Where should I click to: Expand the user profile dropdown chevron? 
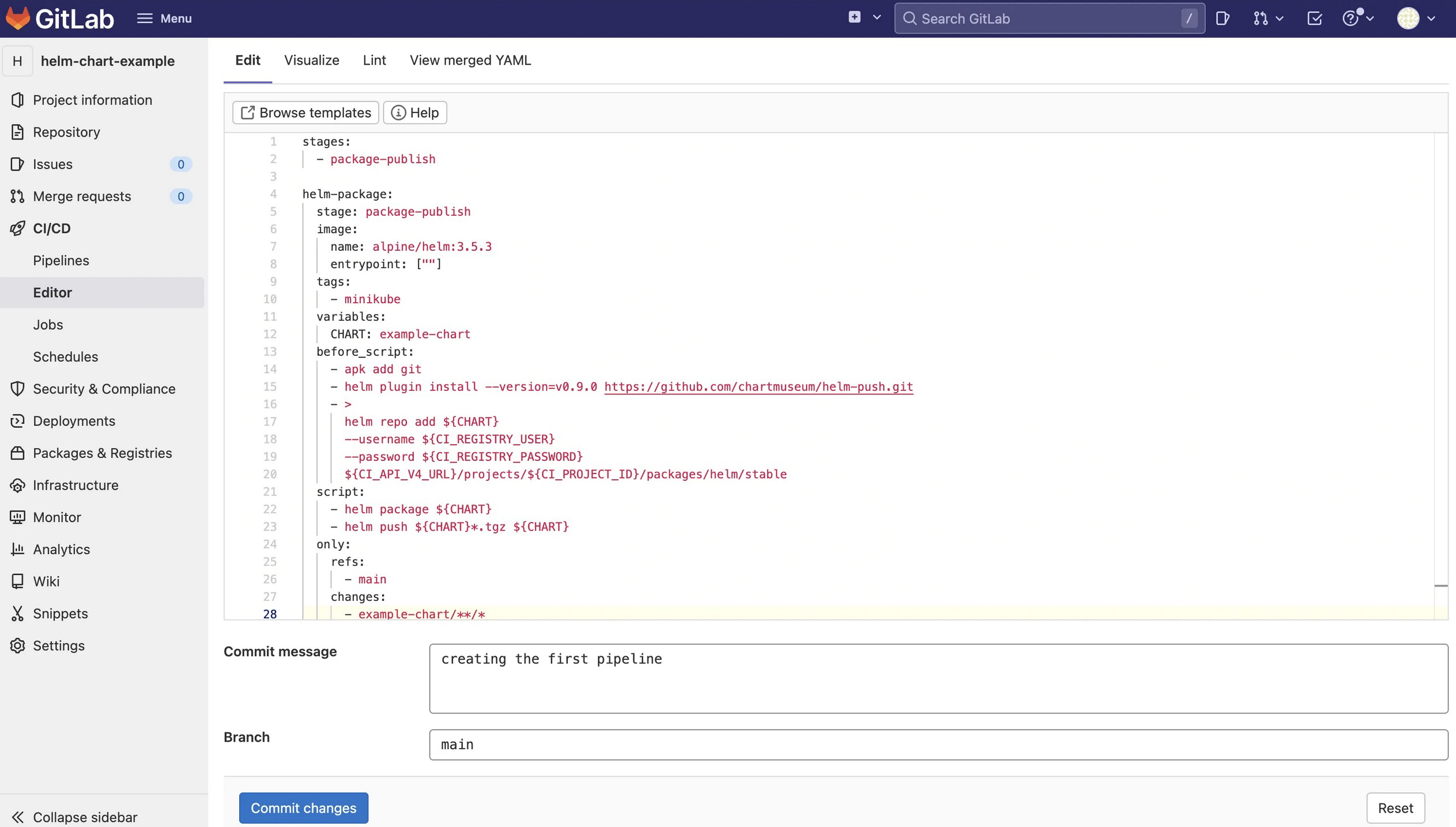point(1431,18)
